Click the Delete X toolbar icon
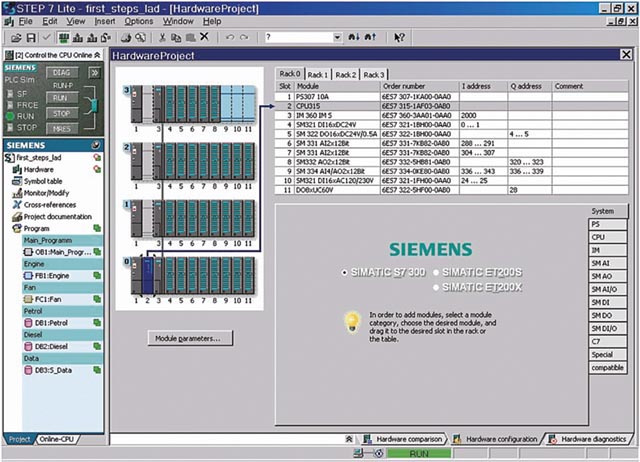Viewport: 640px width, 462px height. tap(204, 37)
